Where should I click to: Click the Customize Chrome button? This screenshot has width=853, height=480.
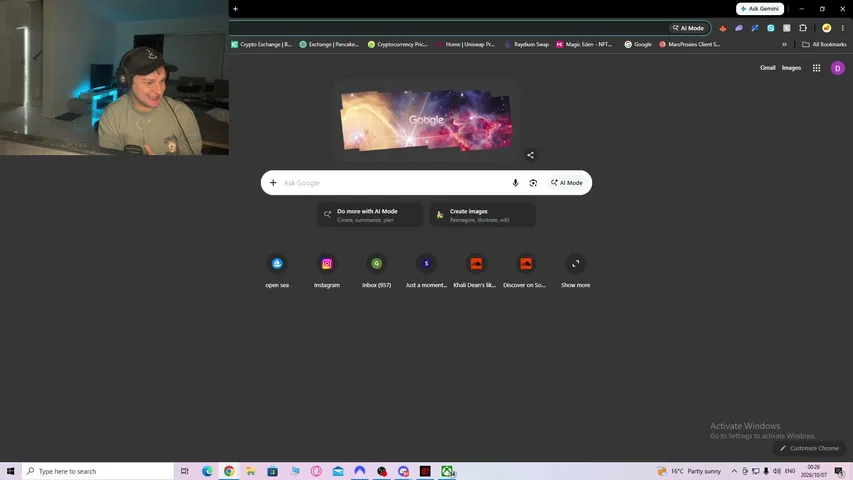pyautogui.click(x=809, y=448)
